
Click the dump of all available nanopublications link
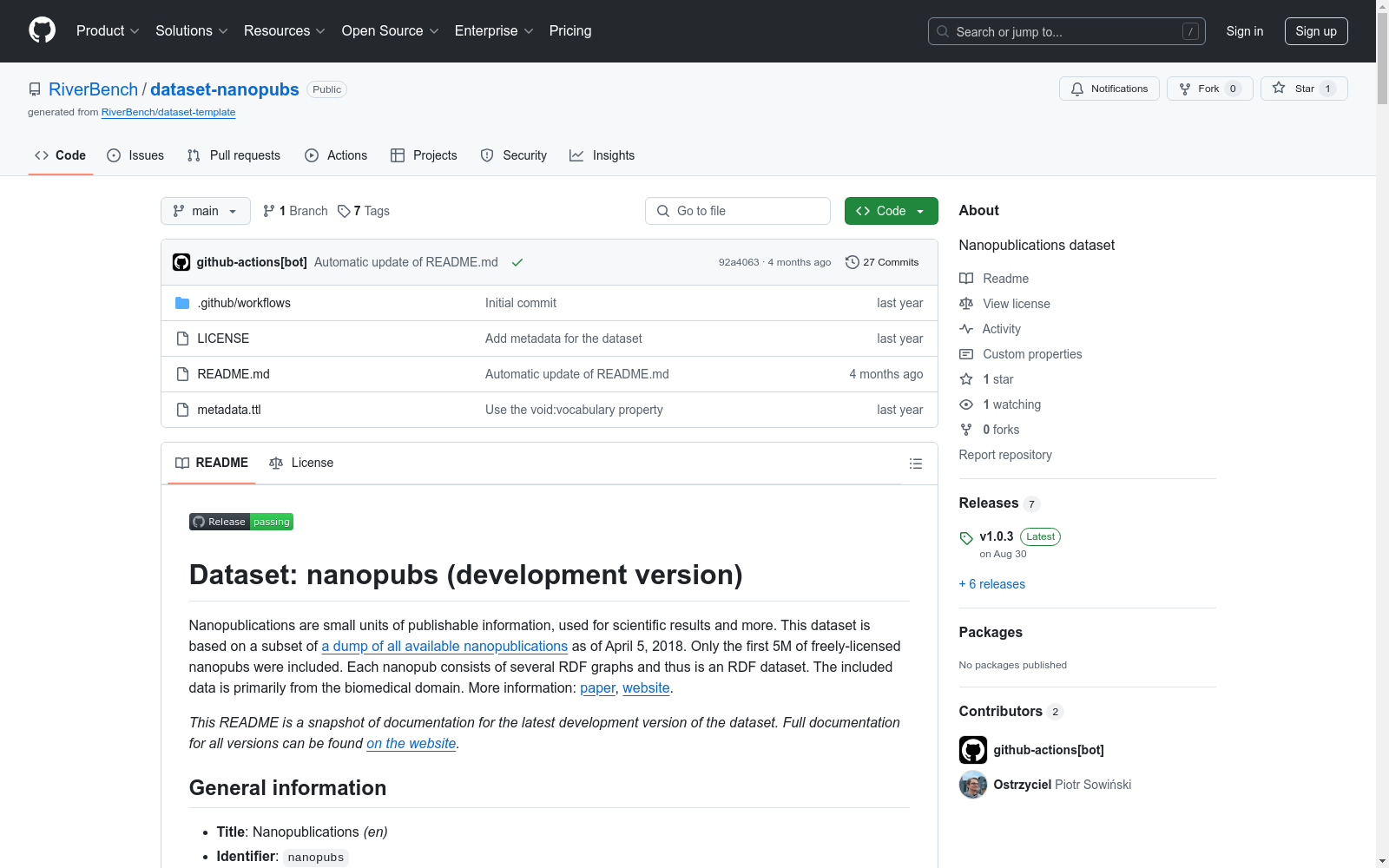point(444,646)
